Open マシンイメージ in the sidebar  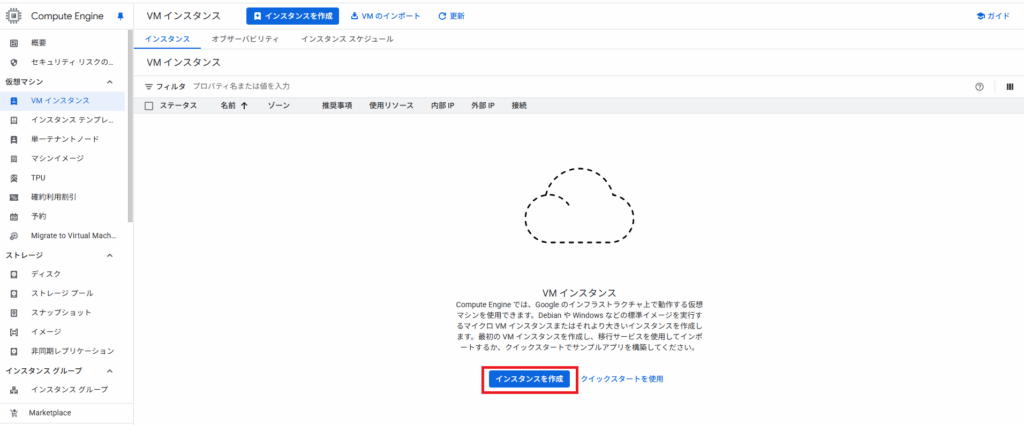click(57, 159)
